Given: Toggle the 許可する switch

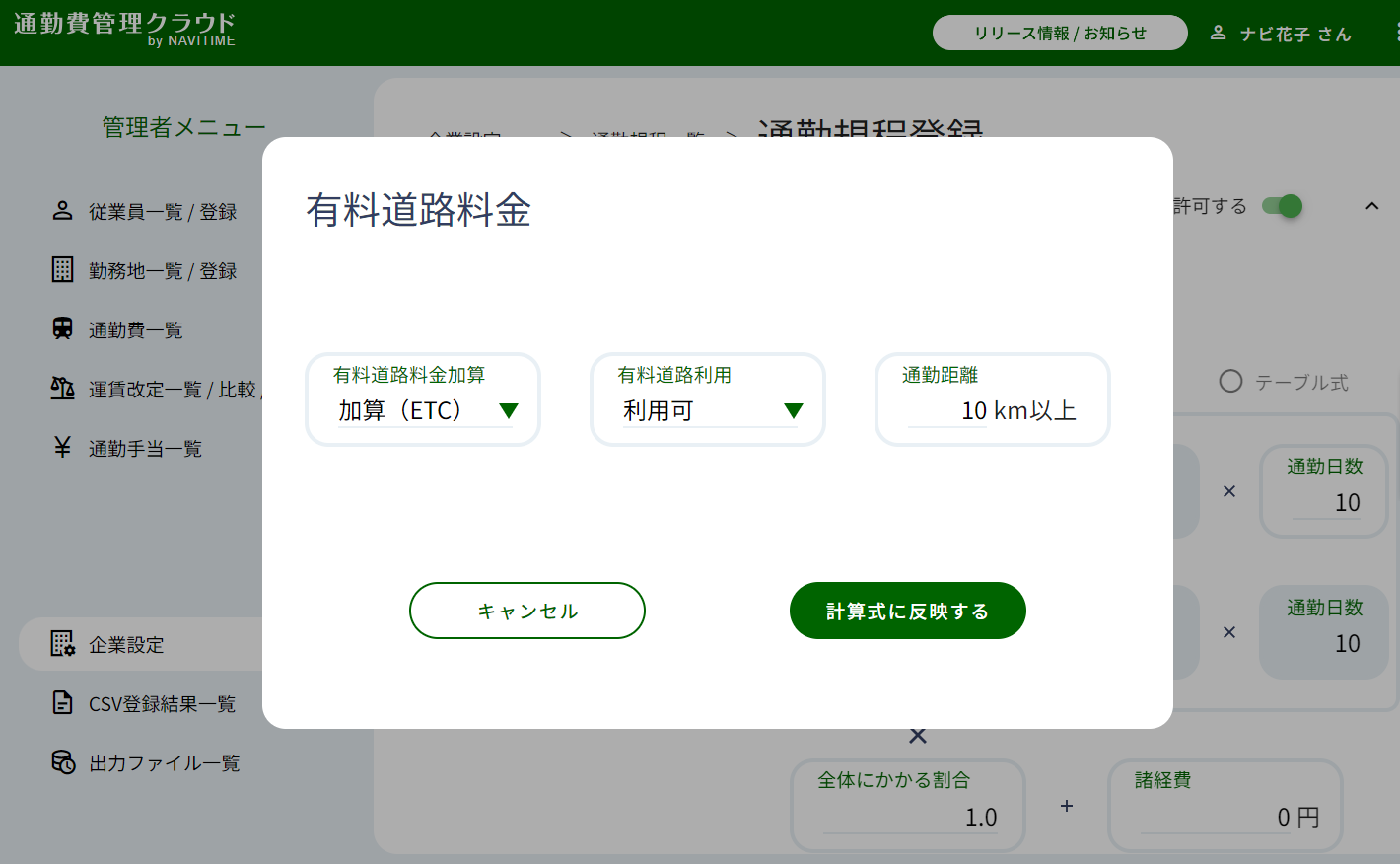Looking at the screenshot, I should 1283,206.
